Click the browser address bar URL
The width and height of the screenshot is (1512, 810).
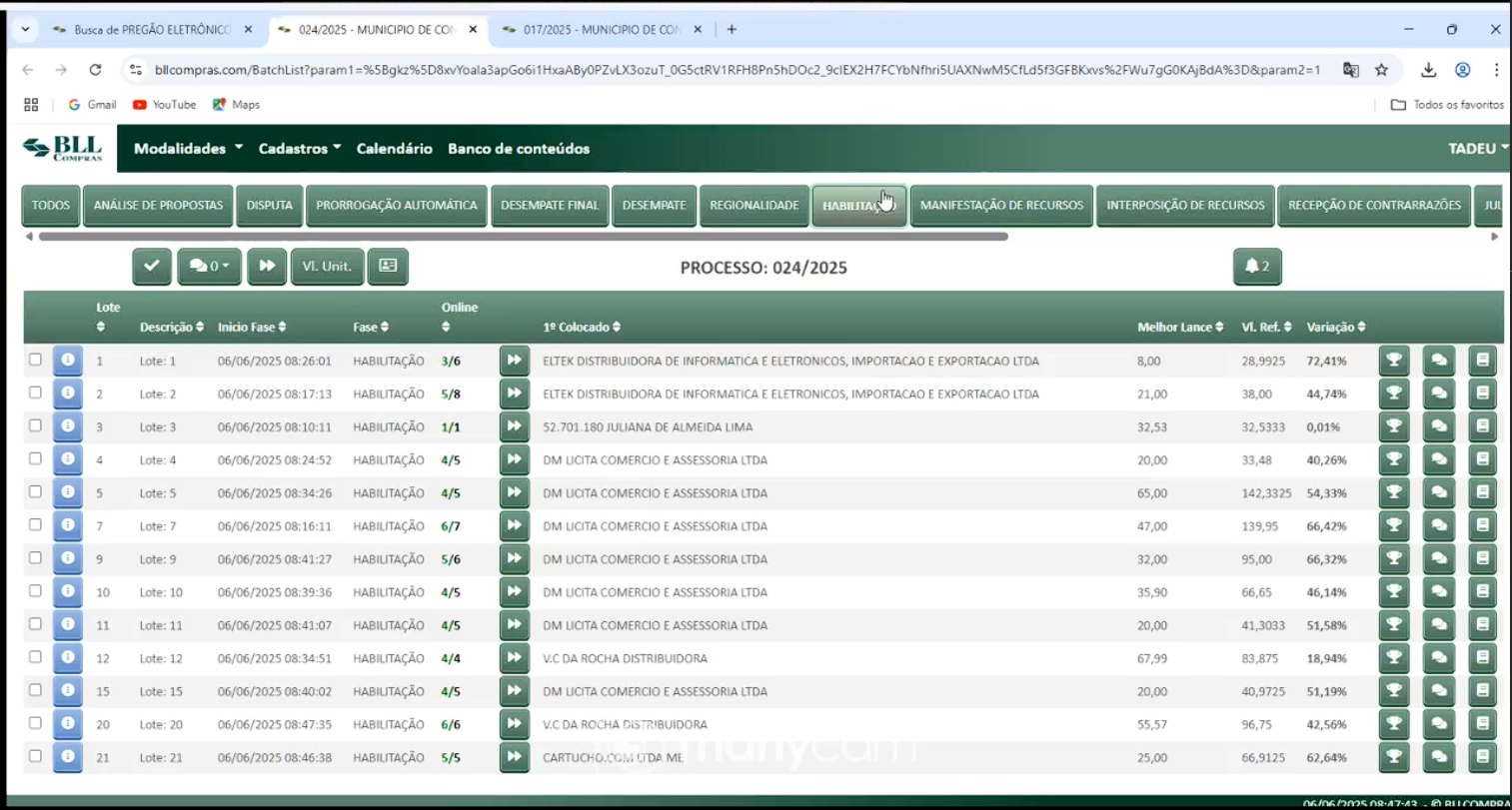click(x=738, y=70)
